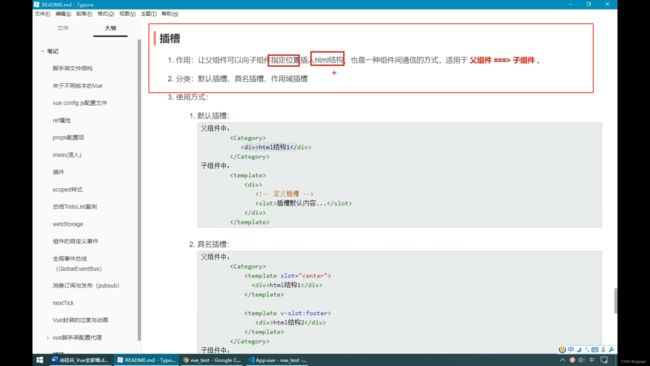Click the template slot="center" code line

[288, 276]
